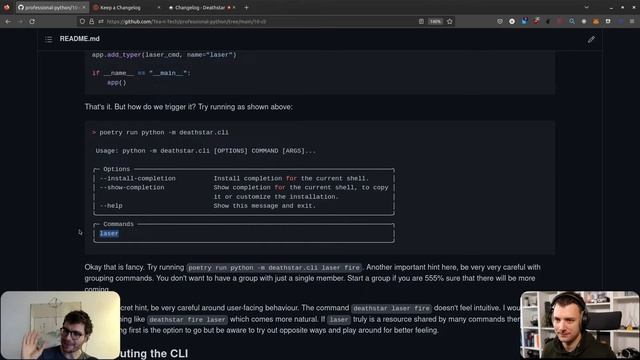
Task: Switch to the professional-python GitHub tab
Action: pyautogui.click(x=51, y=7)
